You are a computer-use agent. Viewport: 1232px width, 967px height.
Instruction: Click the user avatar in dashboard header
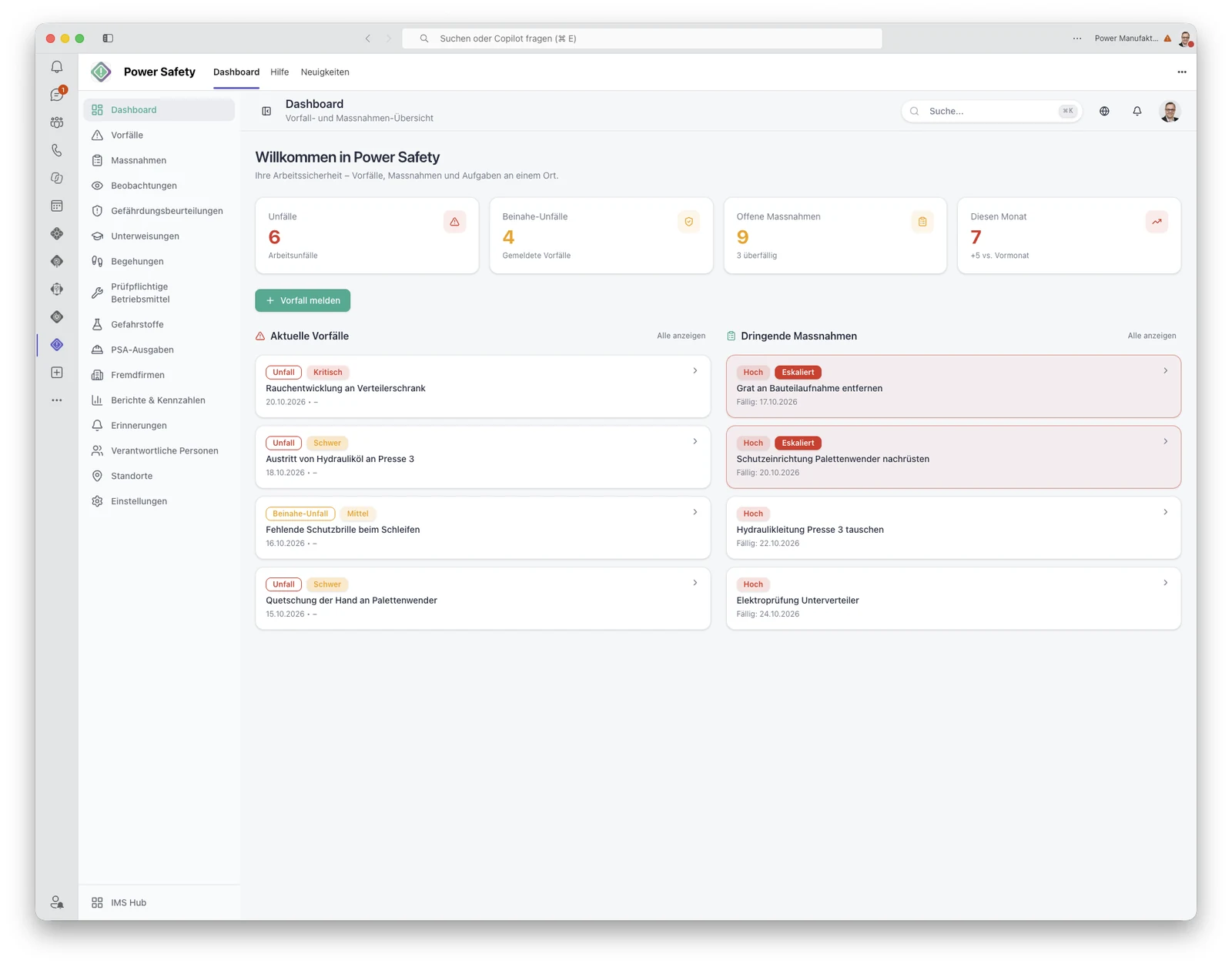click(1170, 111)
